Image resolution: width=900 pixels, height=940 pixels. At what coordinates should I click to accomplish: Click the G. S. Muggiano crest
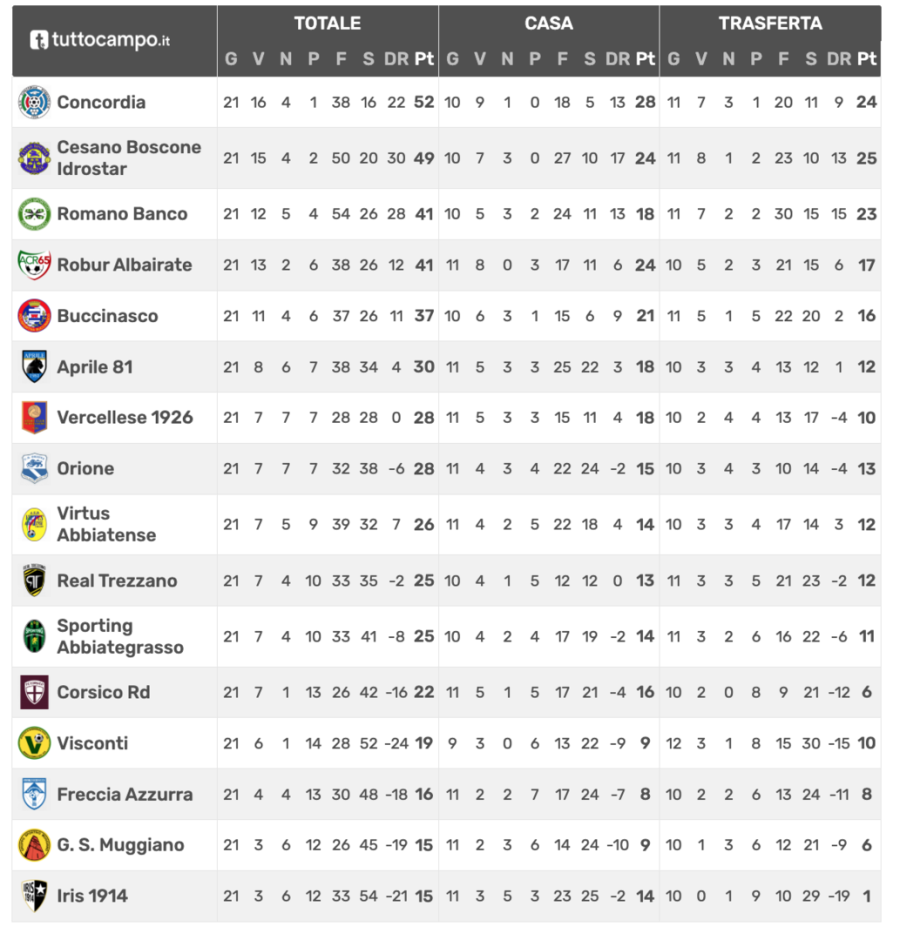(34, 845)
